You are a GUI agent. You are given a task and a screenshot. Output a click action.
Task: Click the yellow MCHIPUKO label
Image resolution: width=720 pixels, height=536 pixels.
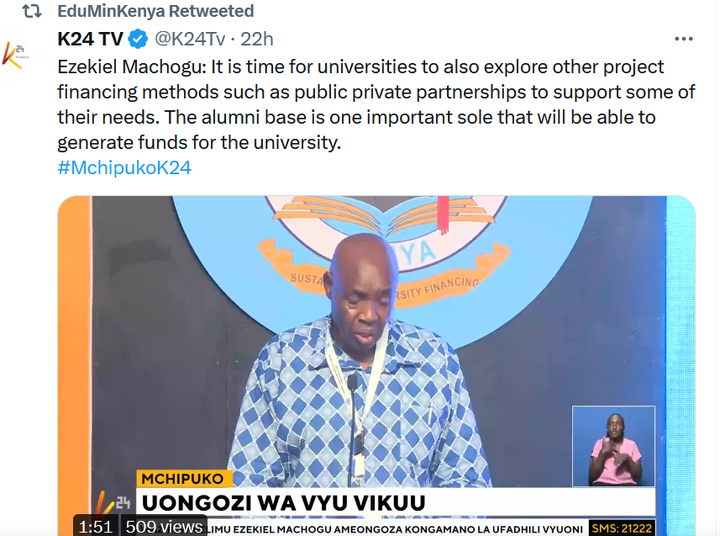click(183, 479)
